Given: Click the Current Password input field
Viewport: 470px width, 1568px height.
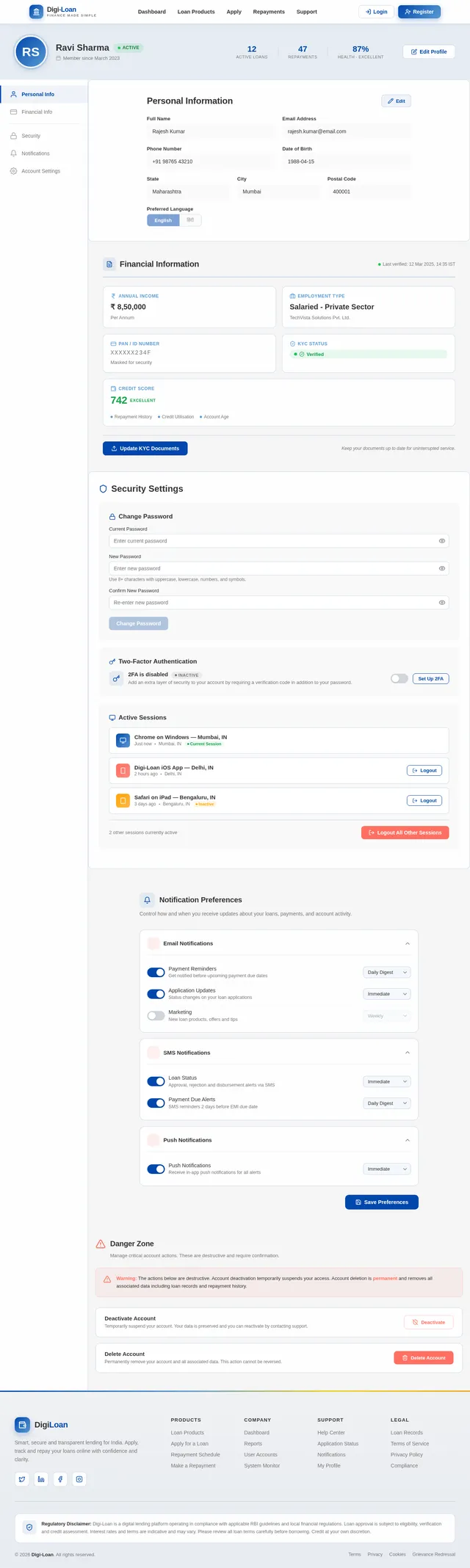Looking at the screenshot, I should [279, 541].
